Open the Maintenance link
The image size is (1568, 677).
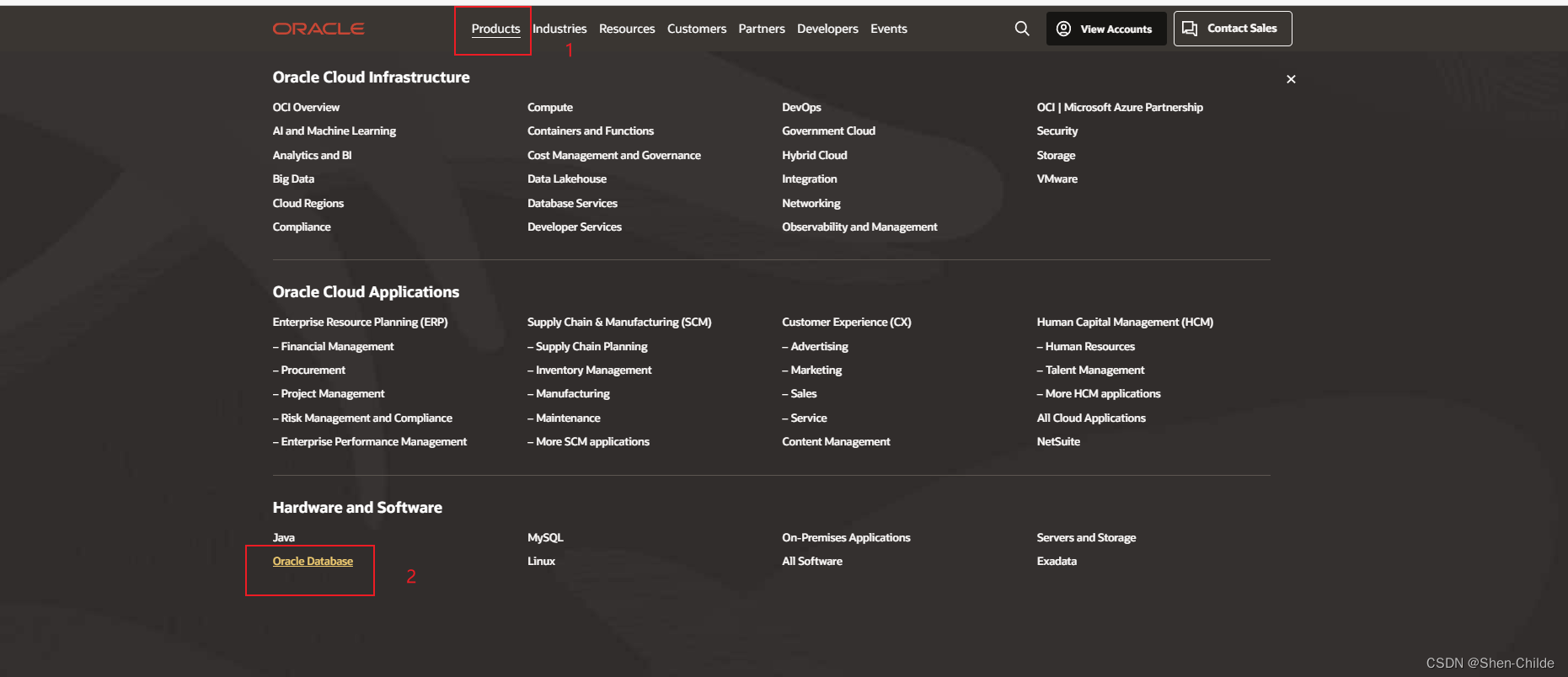[564, 418]
